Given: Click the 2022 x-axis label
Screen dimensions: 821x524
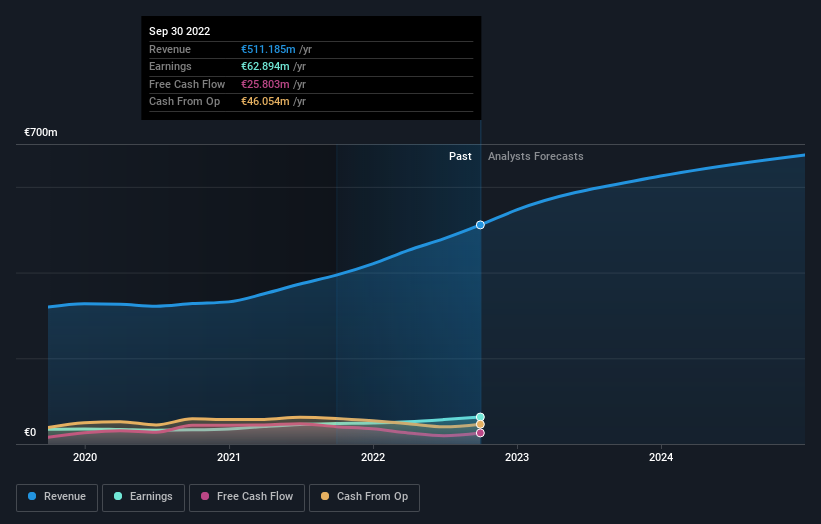Looking at the screenshot, I should [x=373, y=458].
